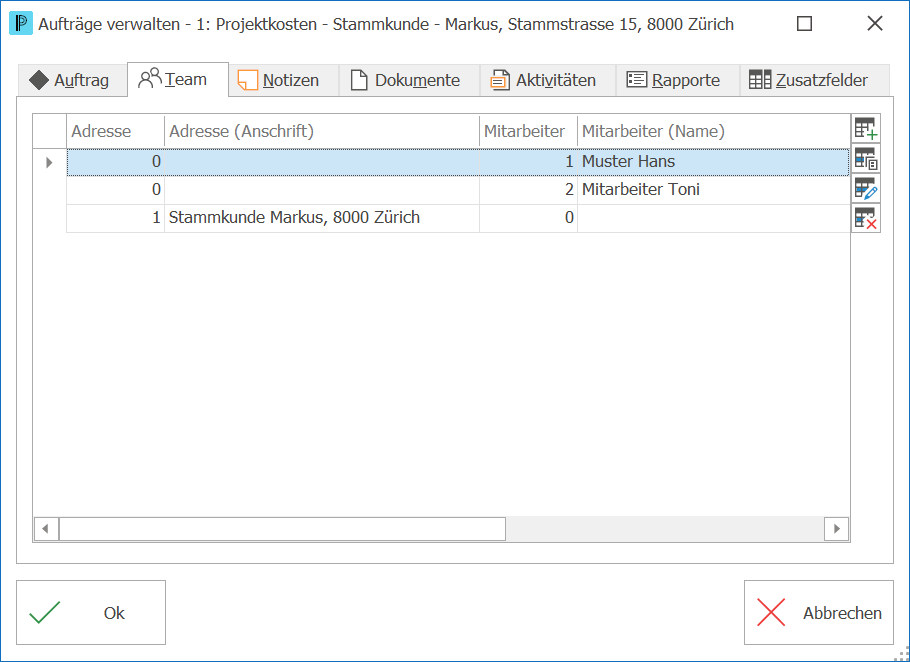The height and width of the screenshot is (662, 910).
Task: Click the horizontal scrollbar thumb
Action: (x=283, y=529)
